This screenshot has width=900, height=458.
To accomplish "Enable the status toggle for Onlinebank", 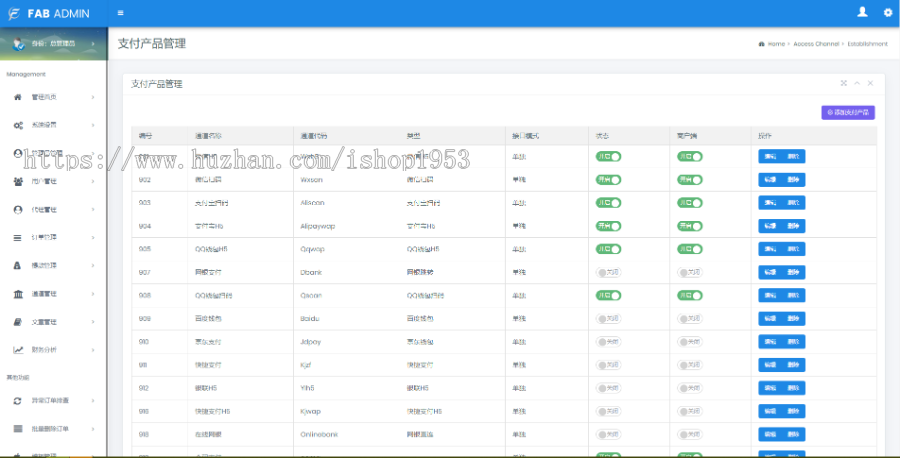I will coord(608,434).
